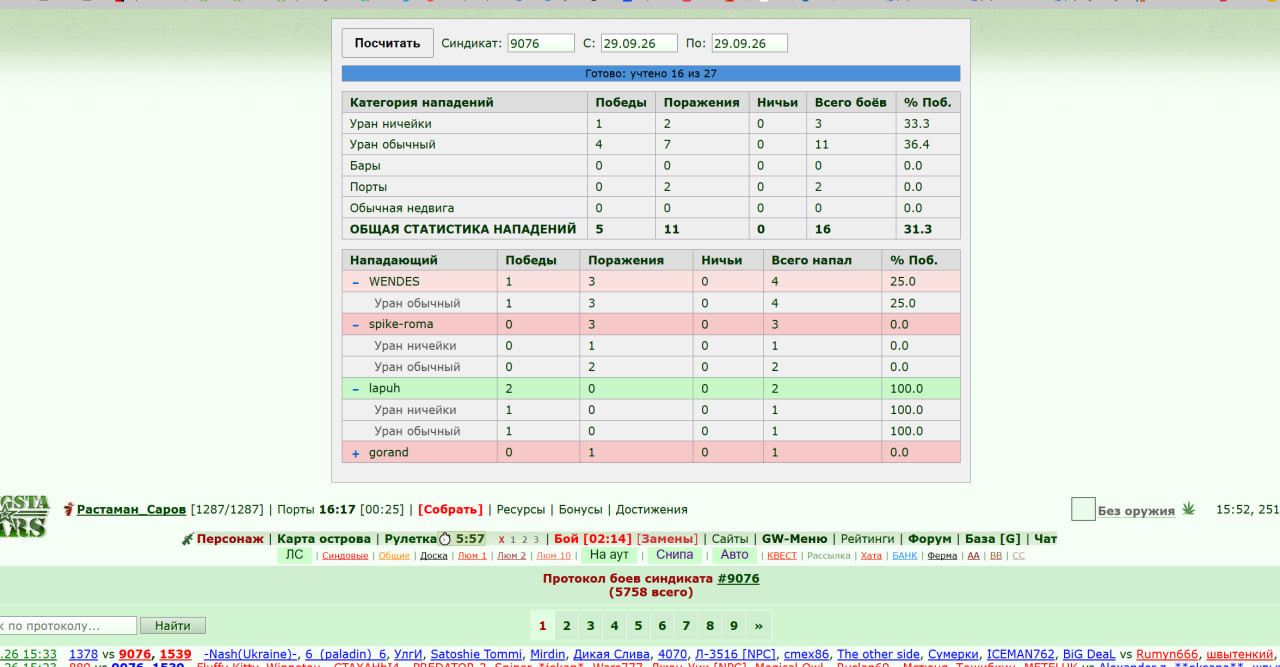
Task: Click the Снипа button
Action: (x=674, y=555)
